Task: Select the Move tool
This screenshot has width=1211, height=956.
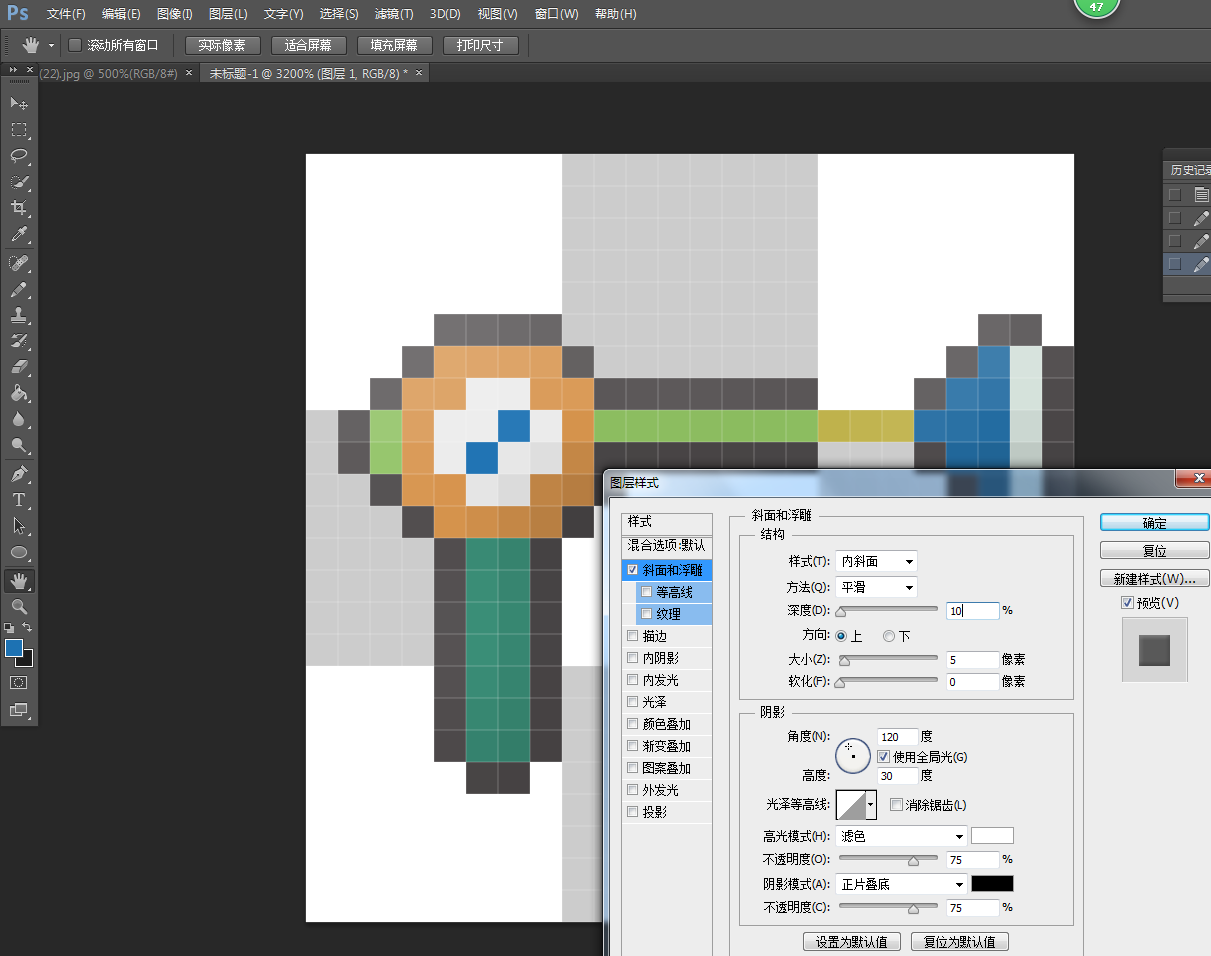Action: click(19, 103)
